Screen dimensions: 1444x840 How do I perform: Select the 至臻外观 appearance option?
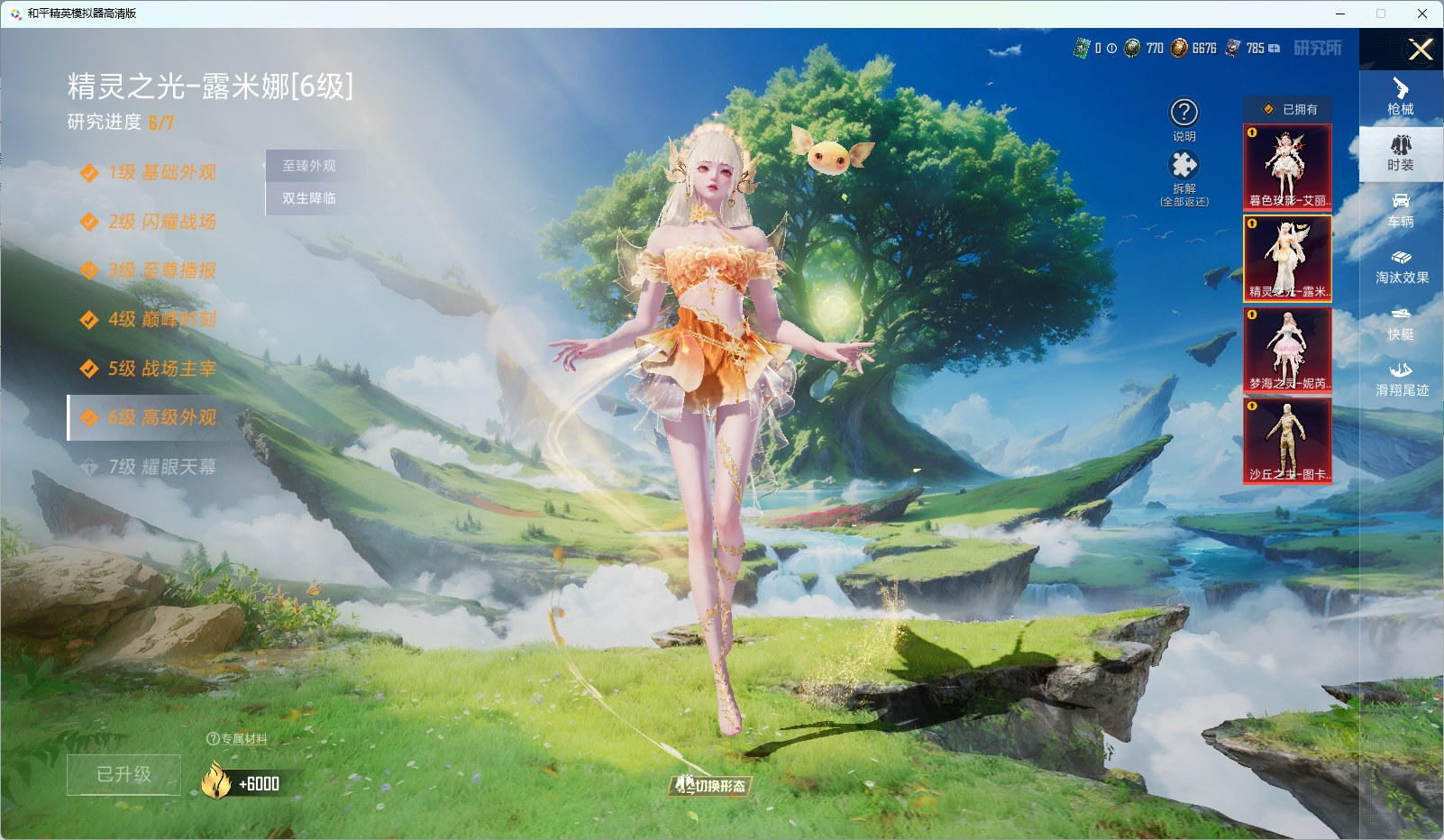coord(309,166)
